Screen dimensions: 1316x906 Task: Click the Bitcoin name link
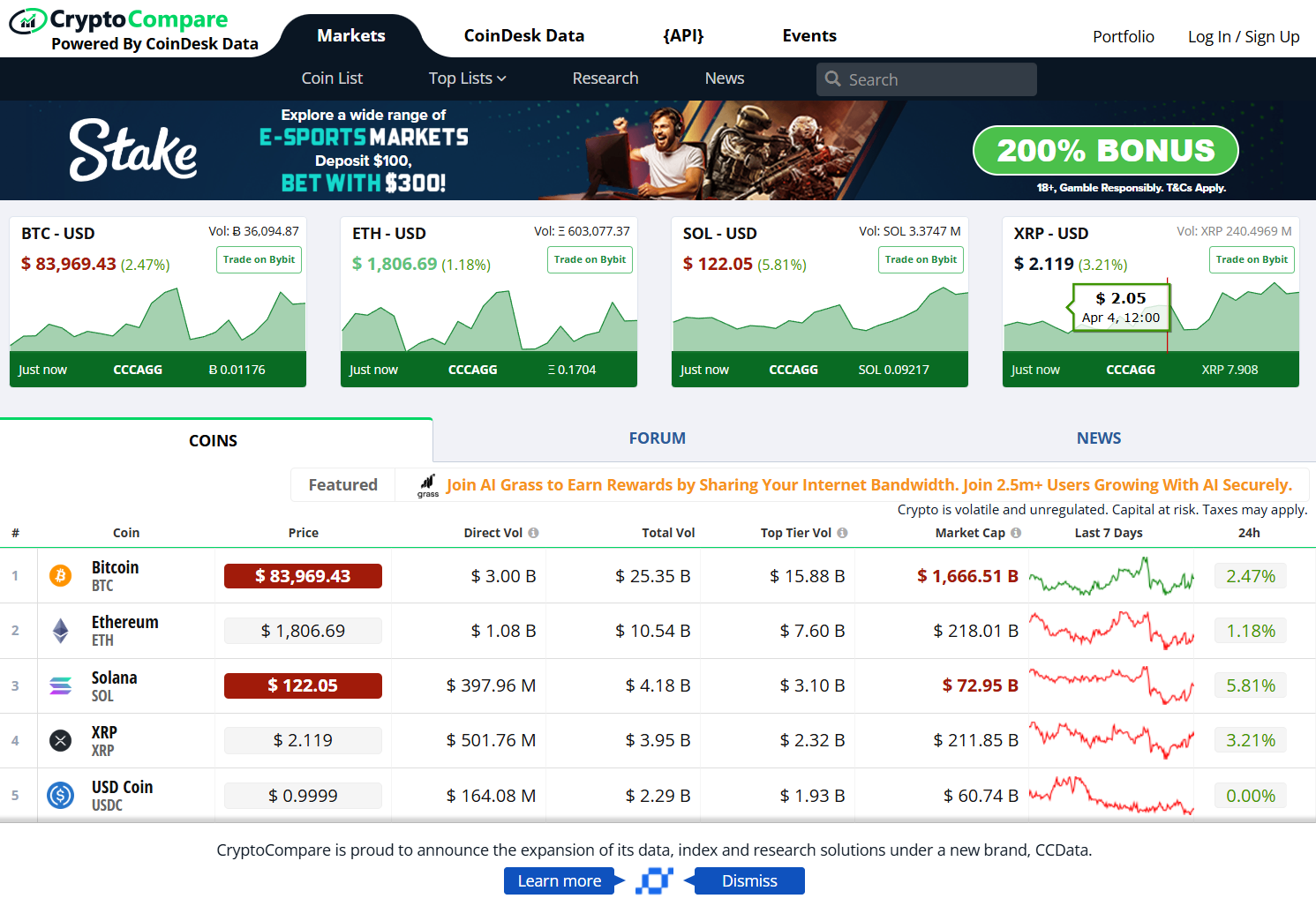click(x=116, y=567)
